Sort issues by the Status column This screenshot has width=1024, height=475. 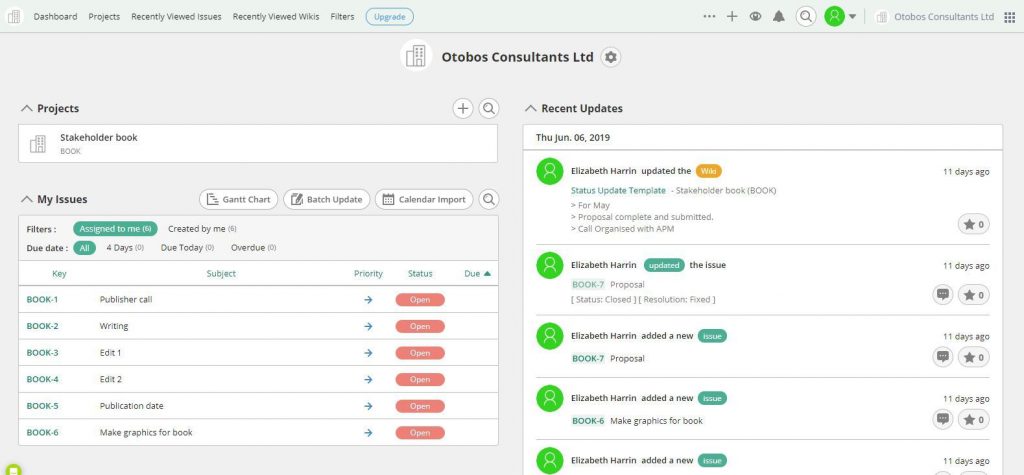click(420, 274)
